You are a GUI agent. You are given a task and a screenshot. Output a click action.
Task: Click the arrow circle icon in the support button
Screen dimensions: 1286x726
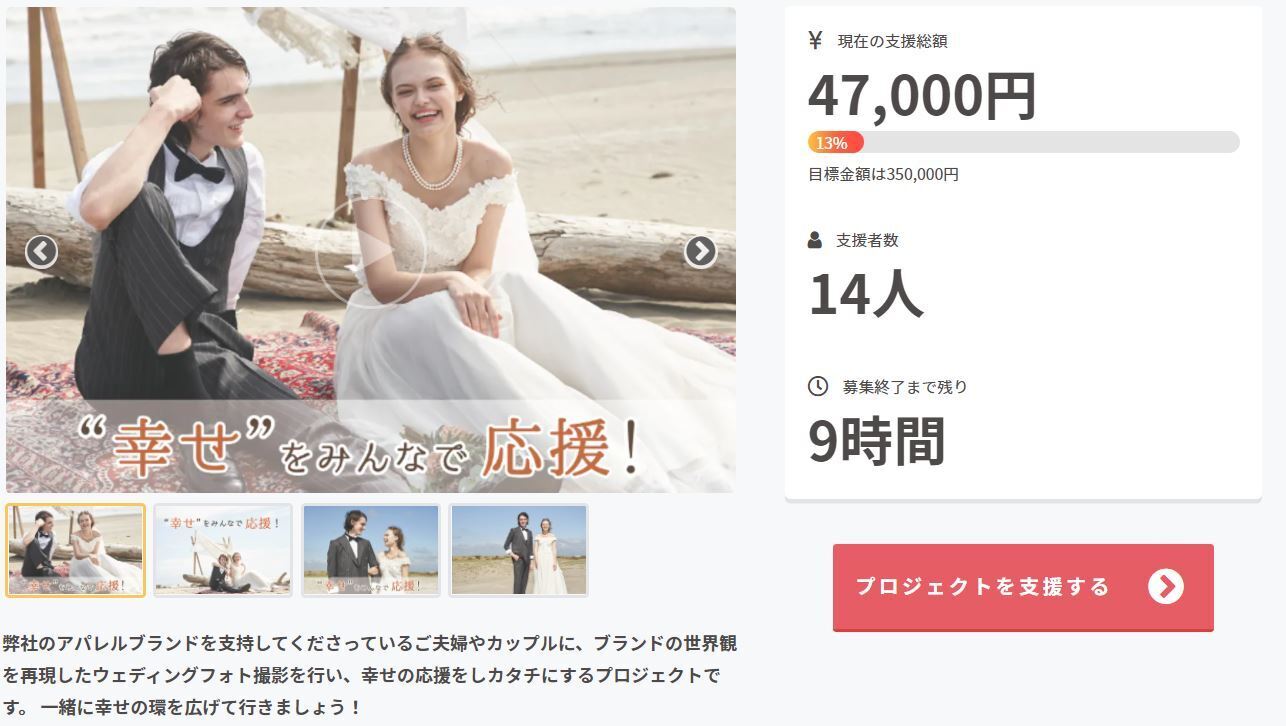click(1166, 587)
